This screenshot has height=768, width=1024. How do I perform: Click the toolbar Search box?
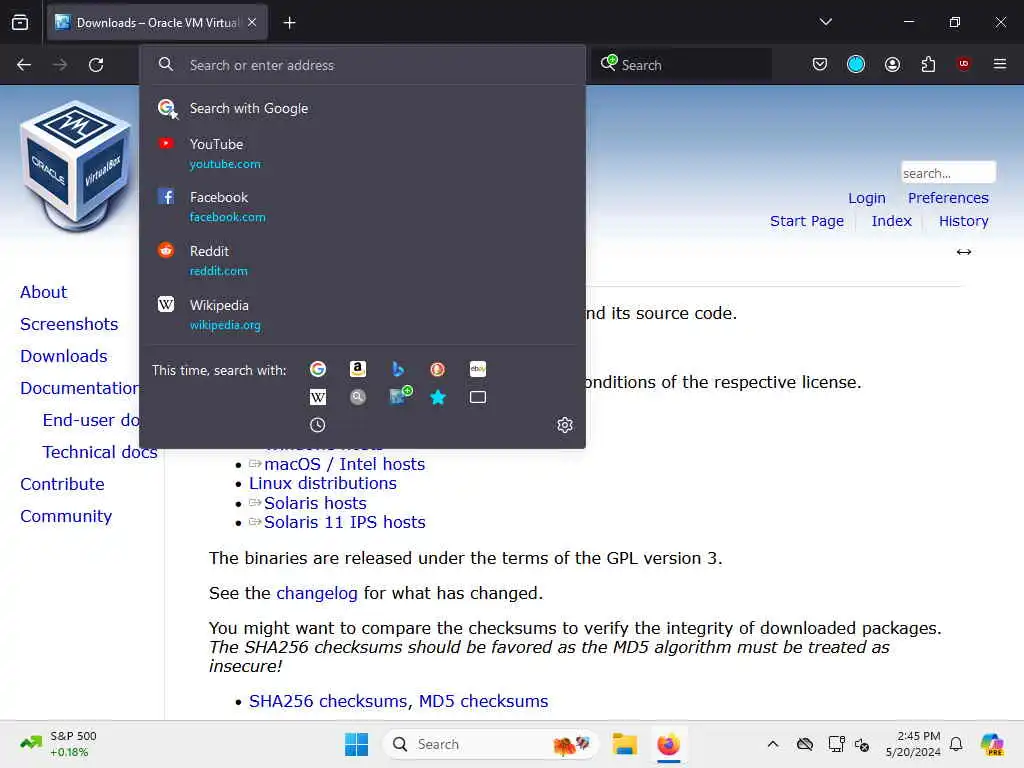click(x=682, y=65)
